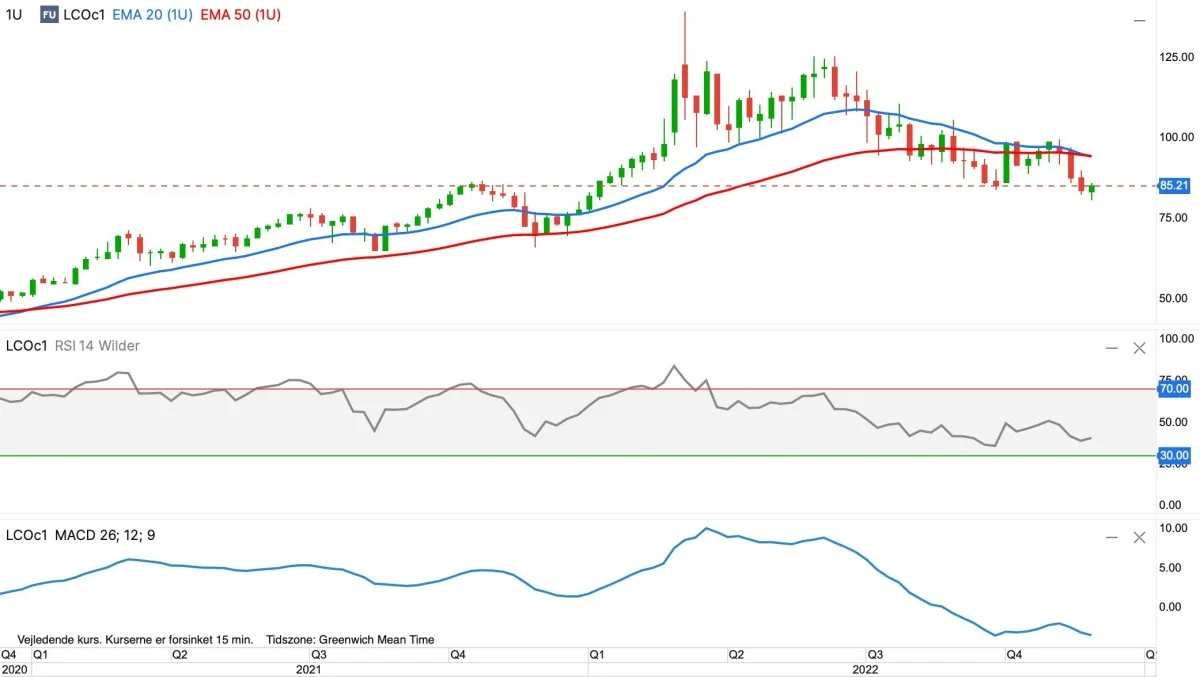Click the 125.00 price axis label
The width and height of the screenshot is (1200, 677).
(1176, 57)
